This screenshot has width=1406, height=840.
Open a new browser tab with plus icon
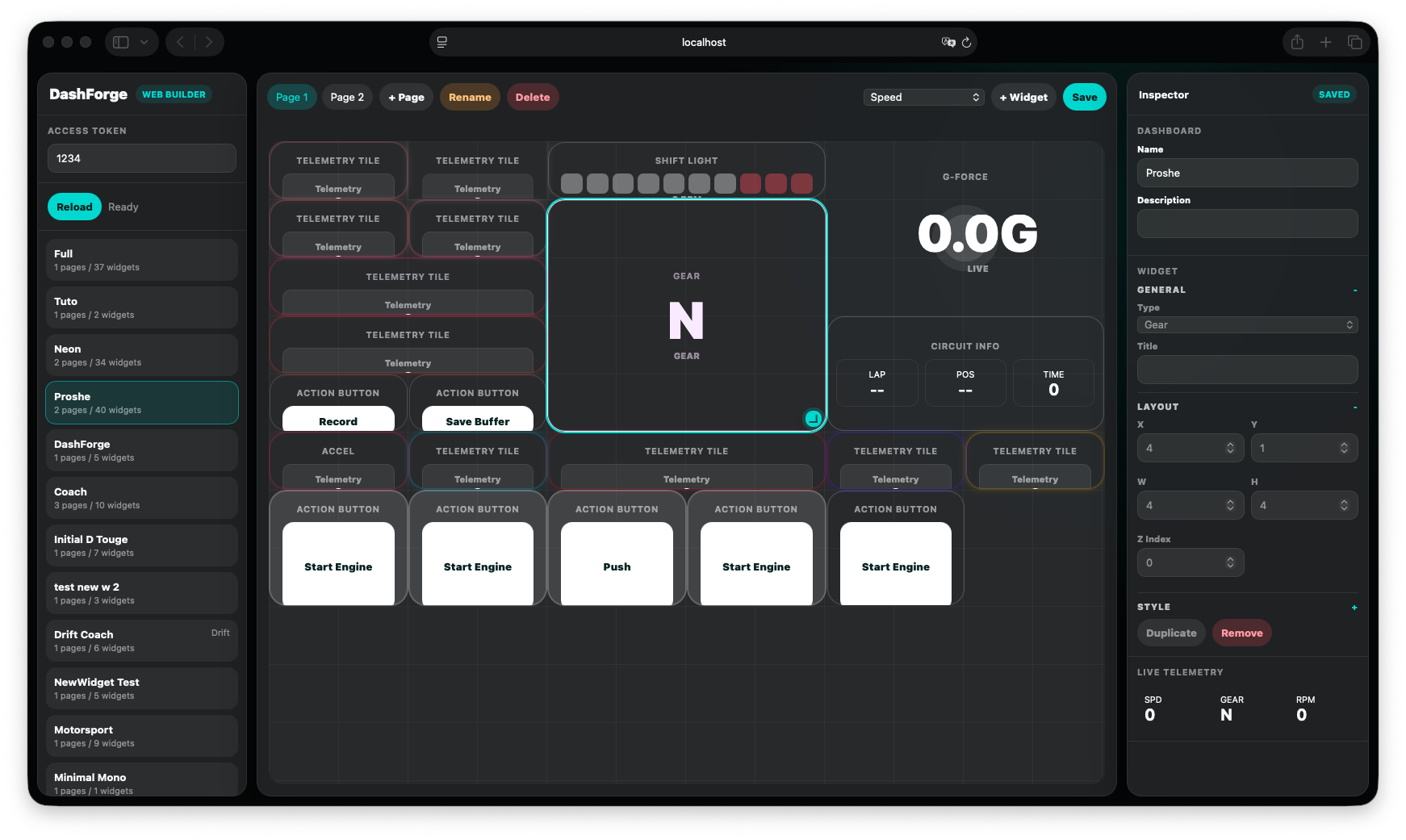point(1325,42)
